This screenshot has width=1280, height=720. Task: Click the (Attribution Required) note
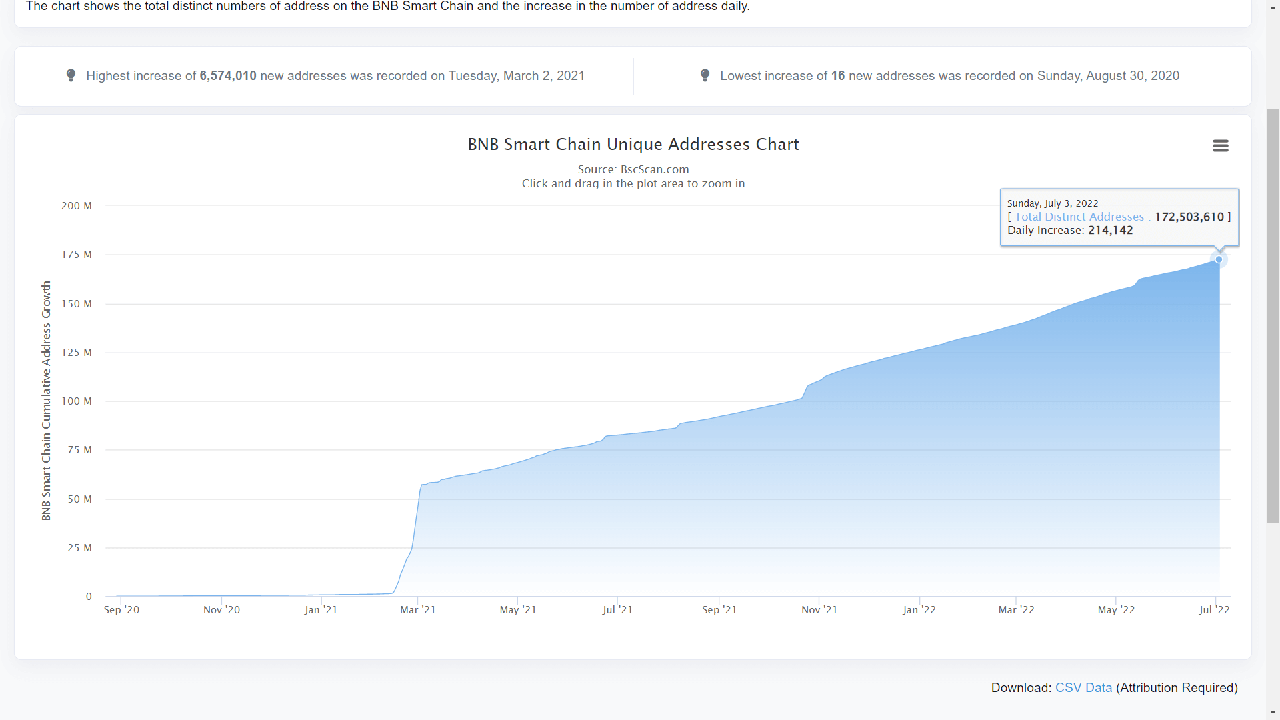coord(1177,688)
